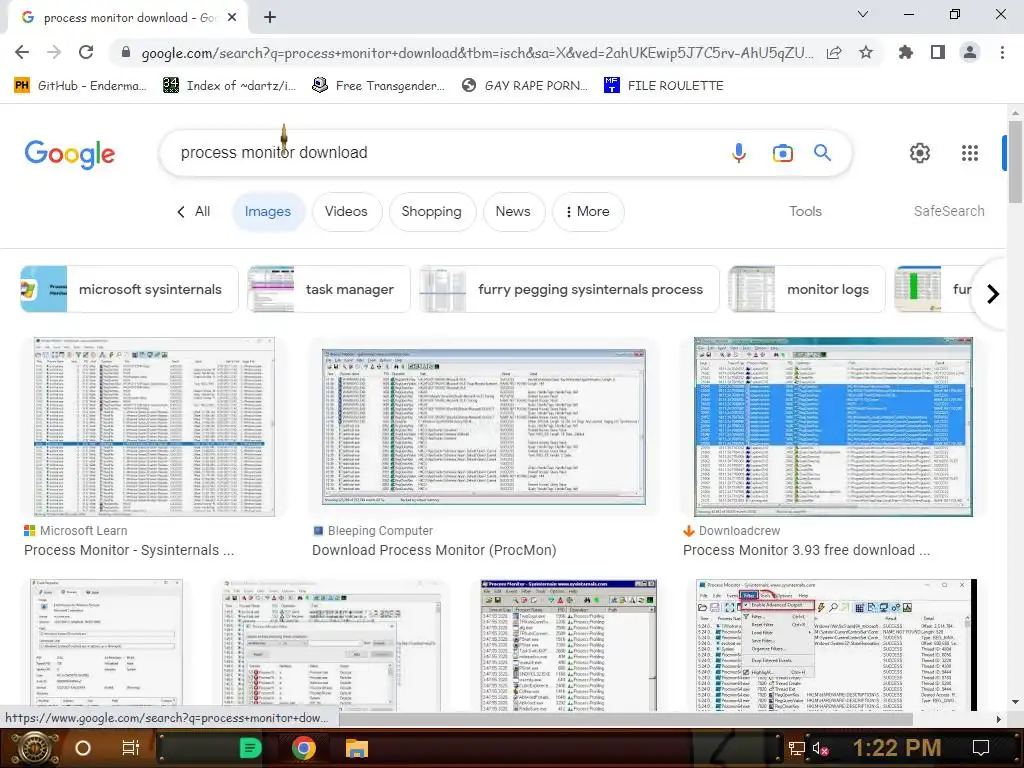Click the forward navigation arrow
This screenshot has height=768, width=1024.
54,52
